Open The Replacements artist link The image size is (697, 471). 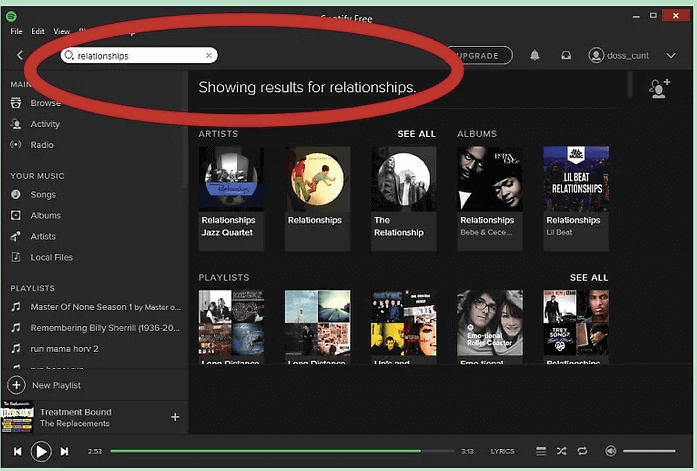[x=75, y=423]
